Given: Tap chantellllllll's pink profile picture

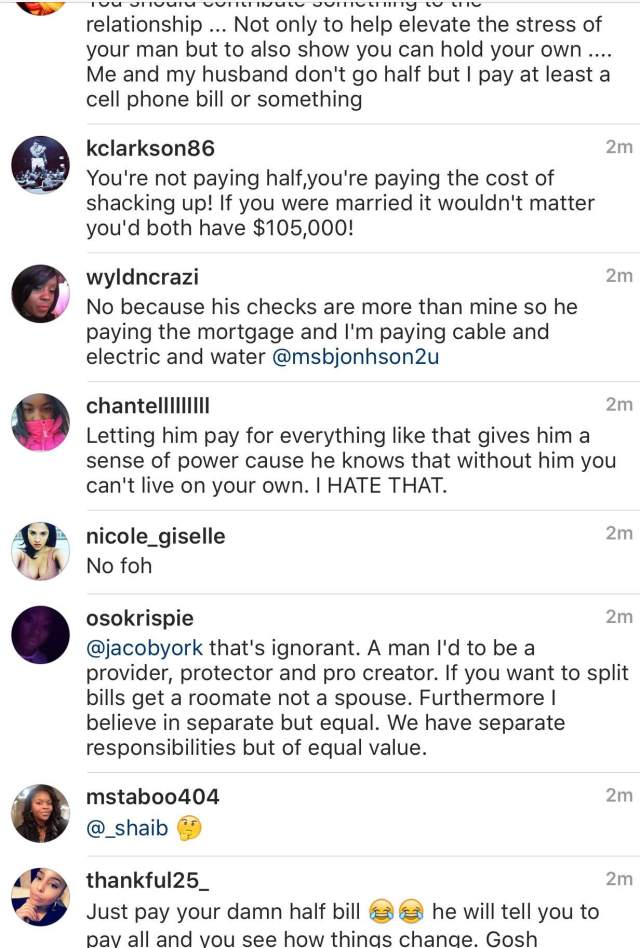Looking at the screenshot, I should click(40, 423).
